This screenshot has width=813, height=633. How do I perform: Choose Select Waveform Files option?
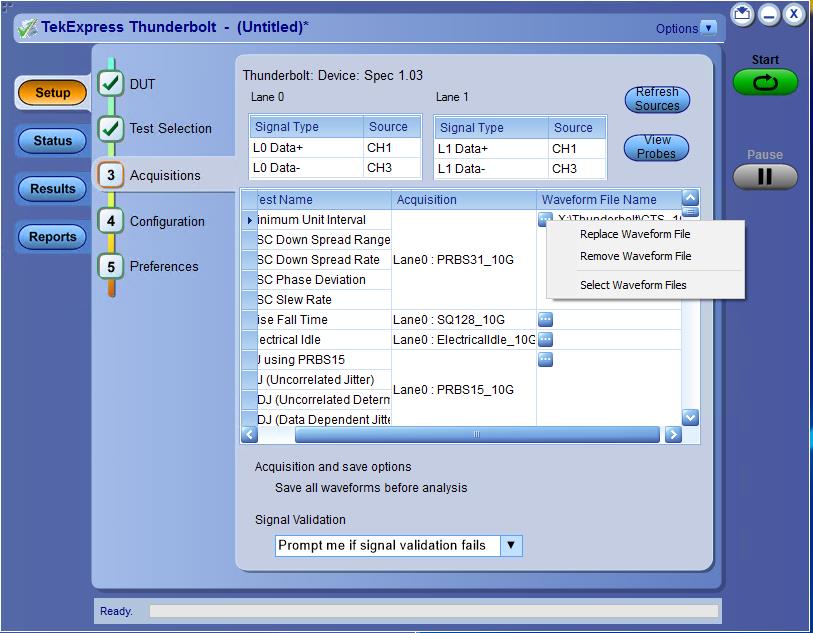(x=633, y=285)
